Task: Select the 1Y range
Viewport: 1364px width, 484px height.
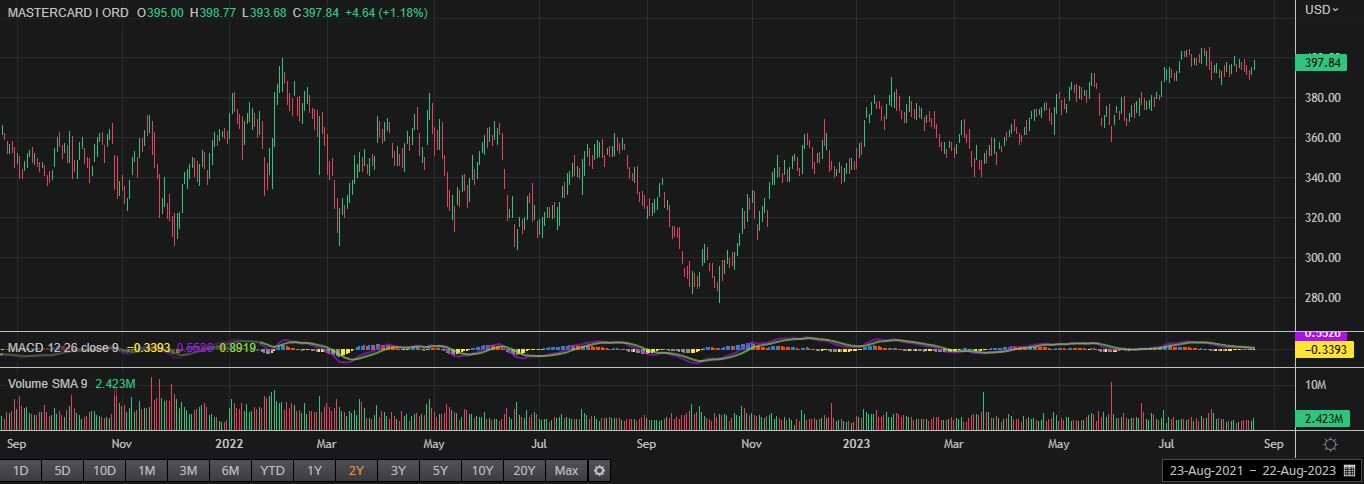Action: coord(314,470)
